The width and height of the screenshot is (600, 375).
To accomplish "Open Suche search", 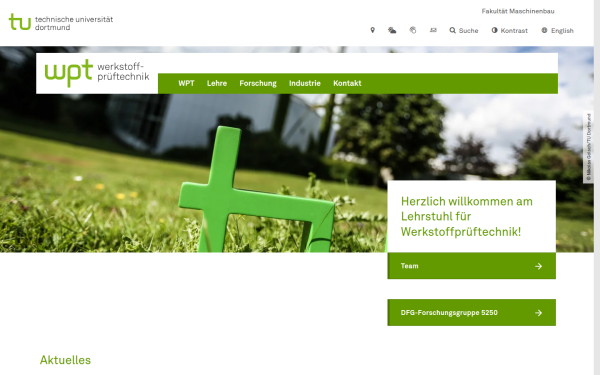I will tap(464, 30).
